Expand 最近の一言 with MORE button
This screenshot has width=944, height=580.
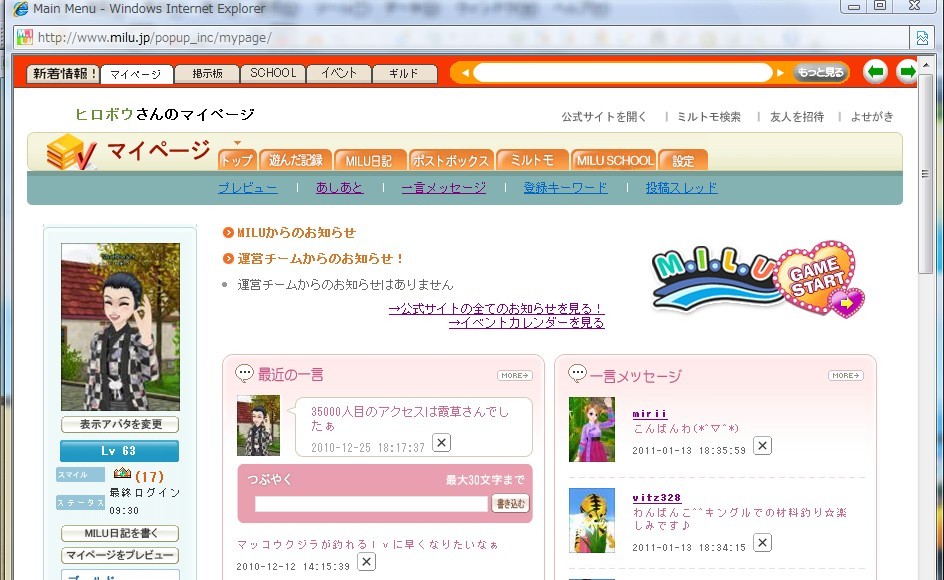[515, 375]
